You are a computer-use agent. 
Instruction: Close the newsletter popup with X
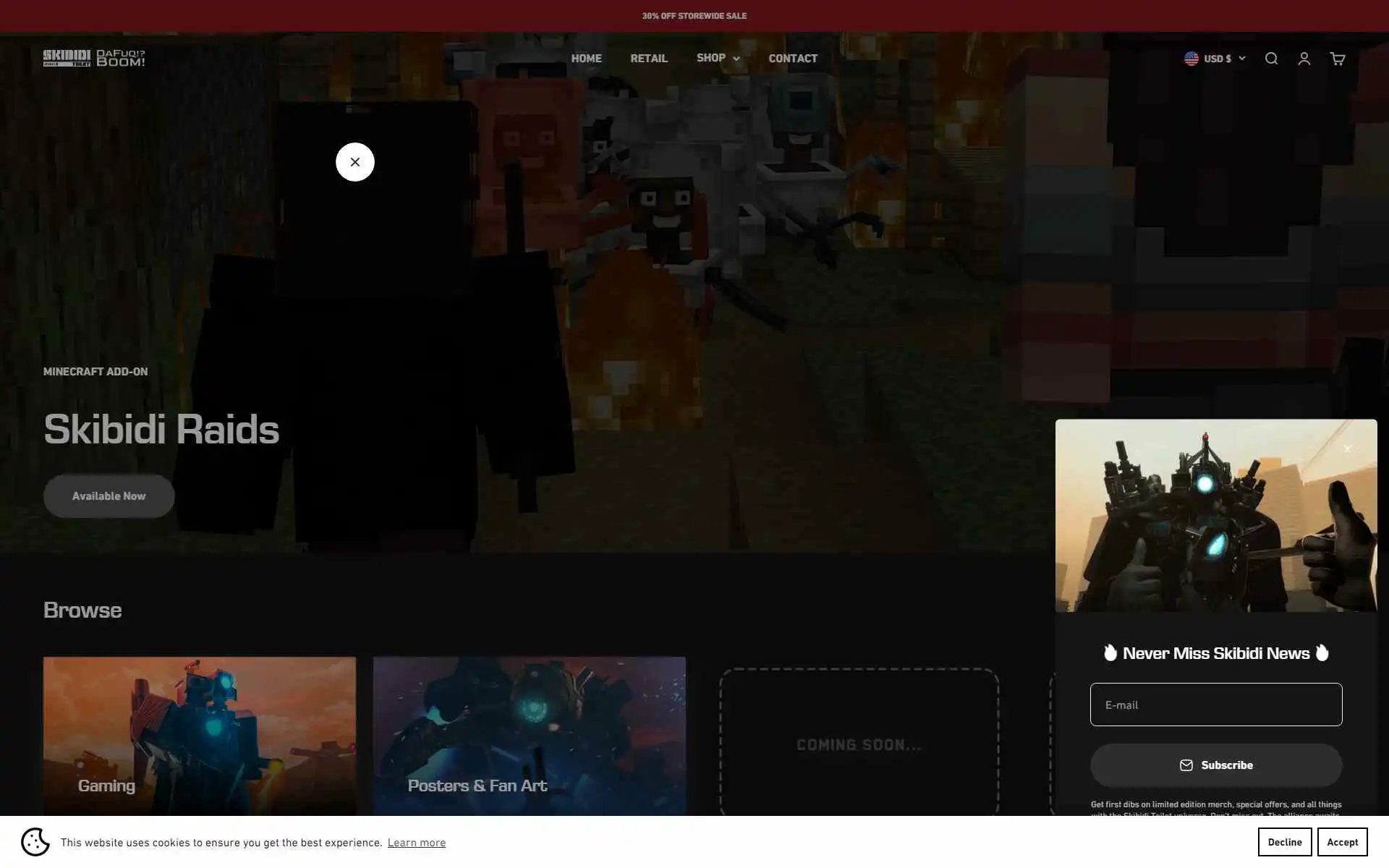(x=1347, y=449)
